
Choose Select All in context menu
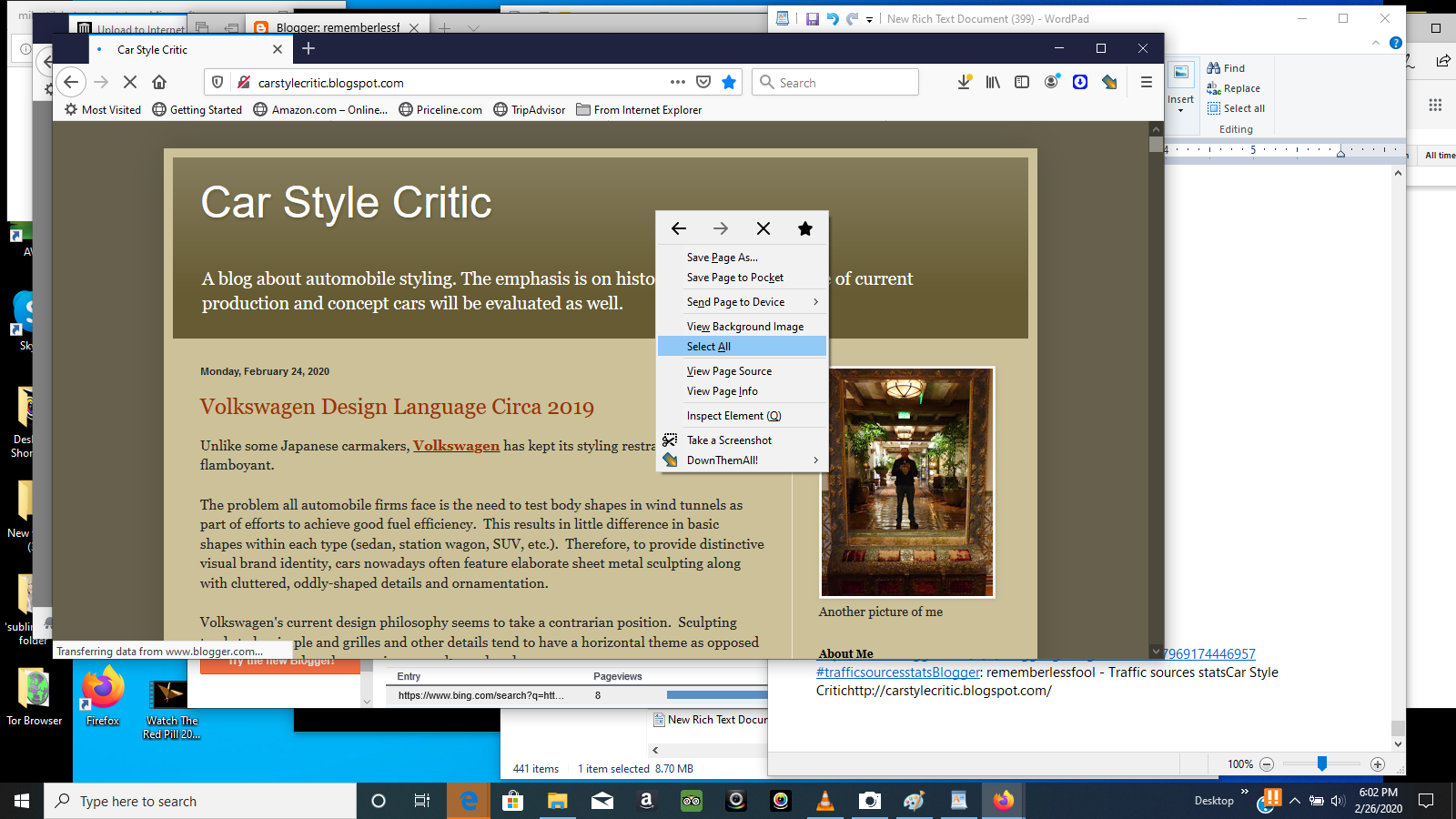pyautogui.click(x=742, y=347)
